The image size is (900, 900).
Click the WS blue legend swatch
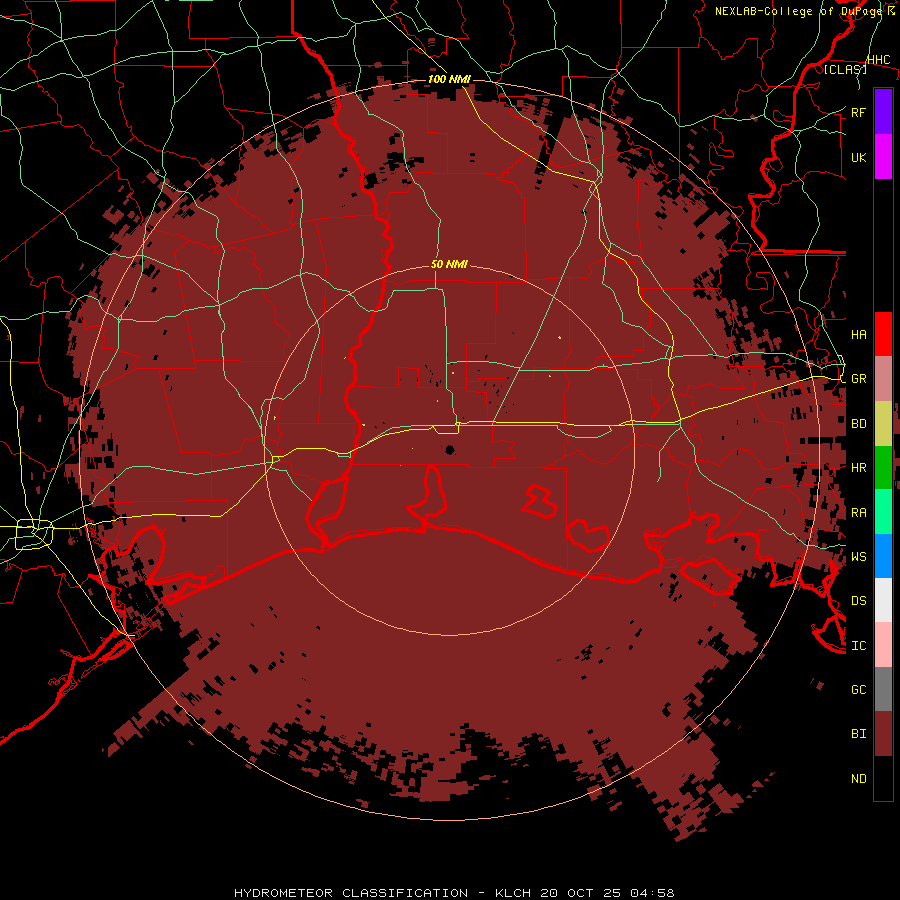[883, 556]
